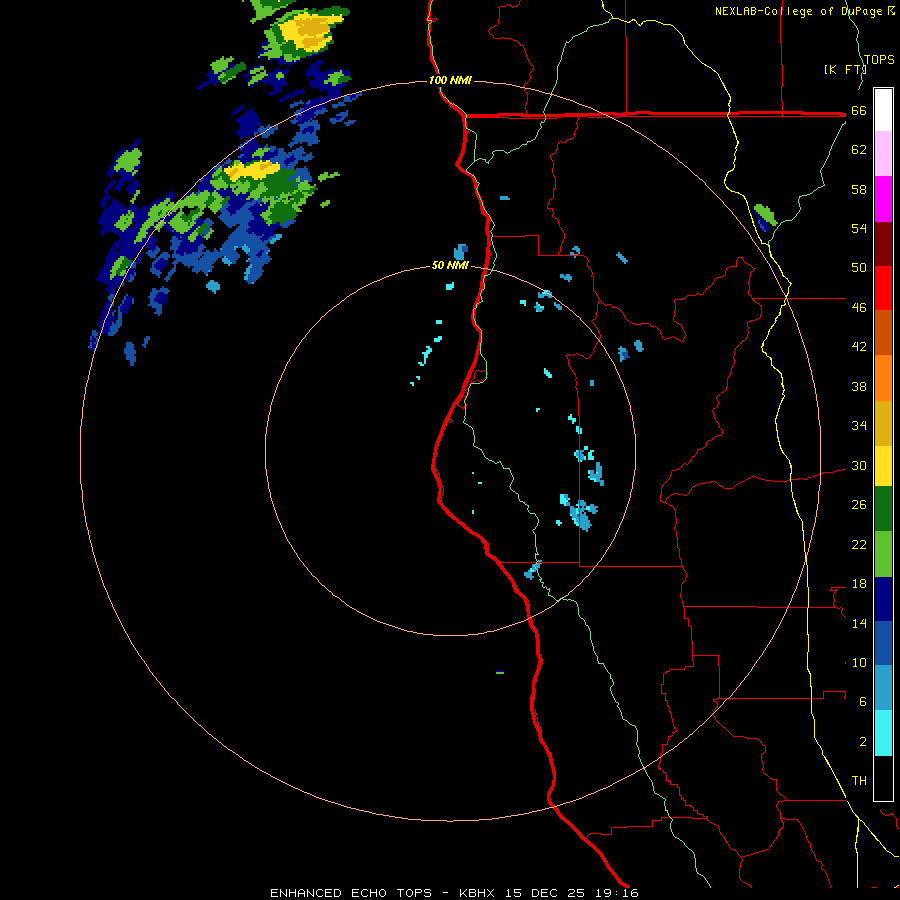Screen dimensions: 900x900
Task: Click the "14" legend value
Action: coord(859,623)
